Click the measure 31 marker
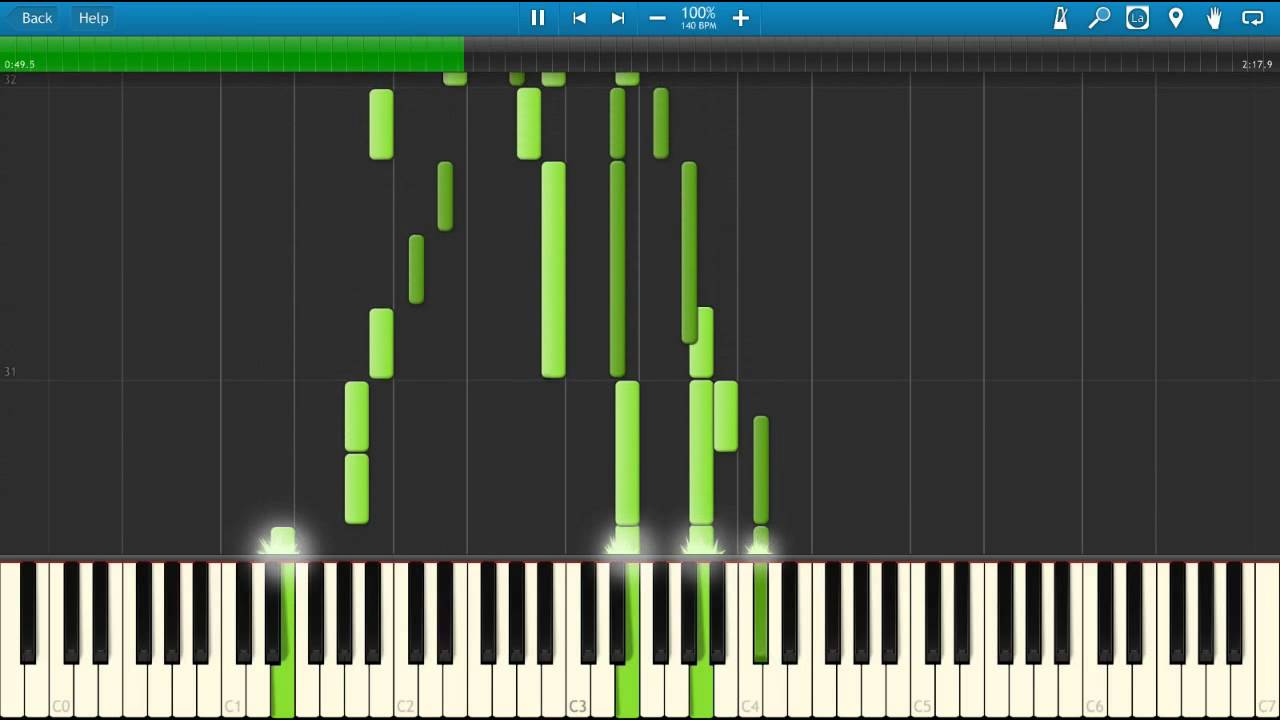Viewport: 1280px width, 720px height. (10, 372)
